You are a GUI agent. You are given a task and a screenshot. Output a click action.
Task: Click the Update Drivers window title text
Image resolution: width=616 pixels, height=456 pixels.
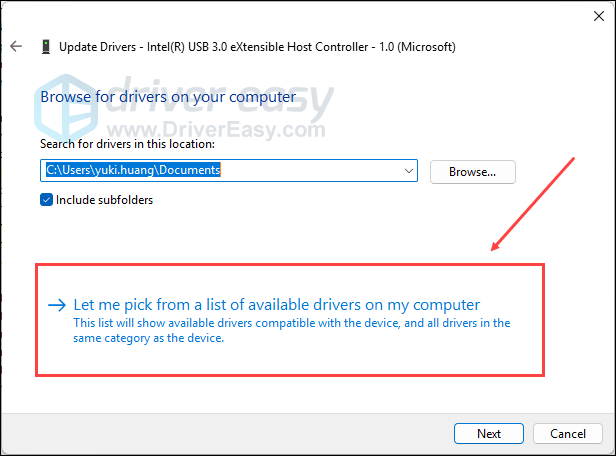(258, 46)
